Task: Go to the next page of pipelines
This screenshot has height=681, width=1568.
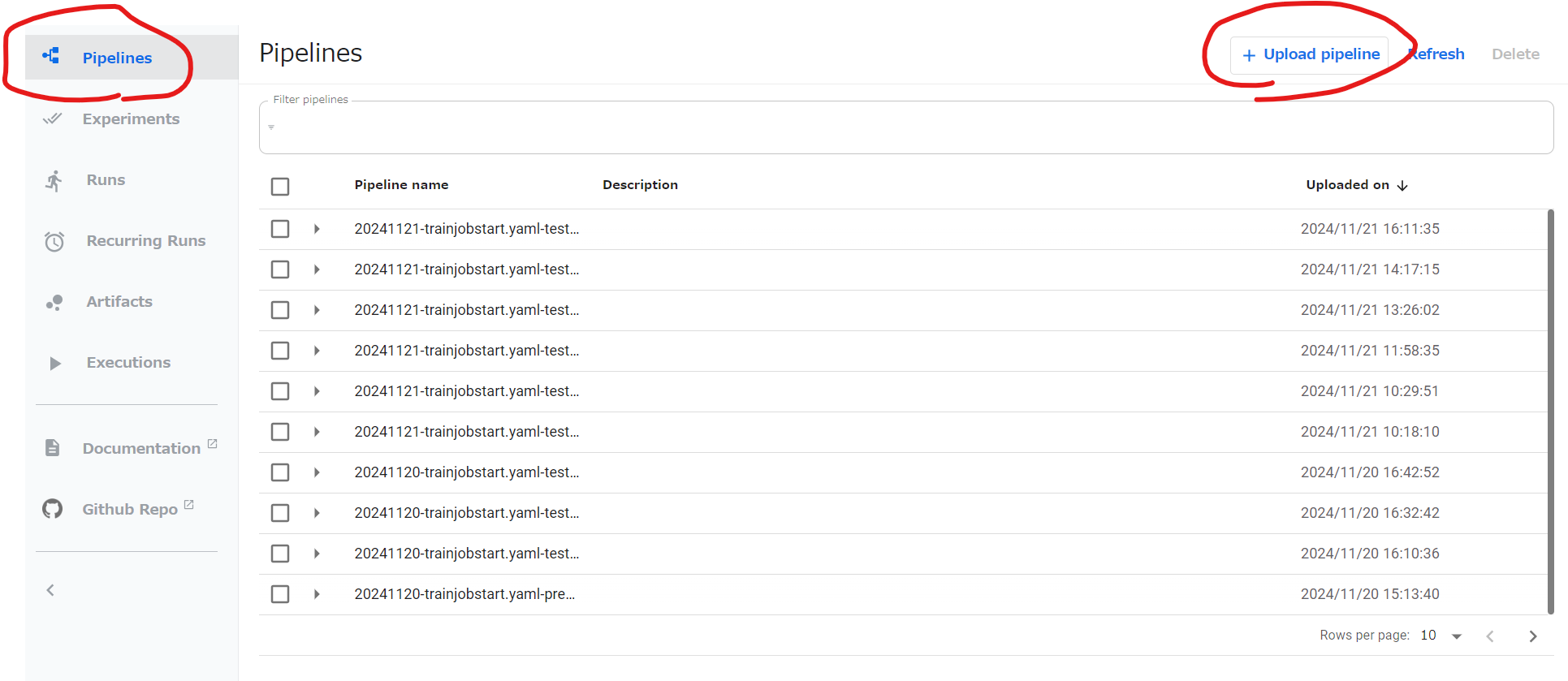Action: coord(1533,636)
